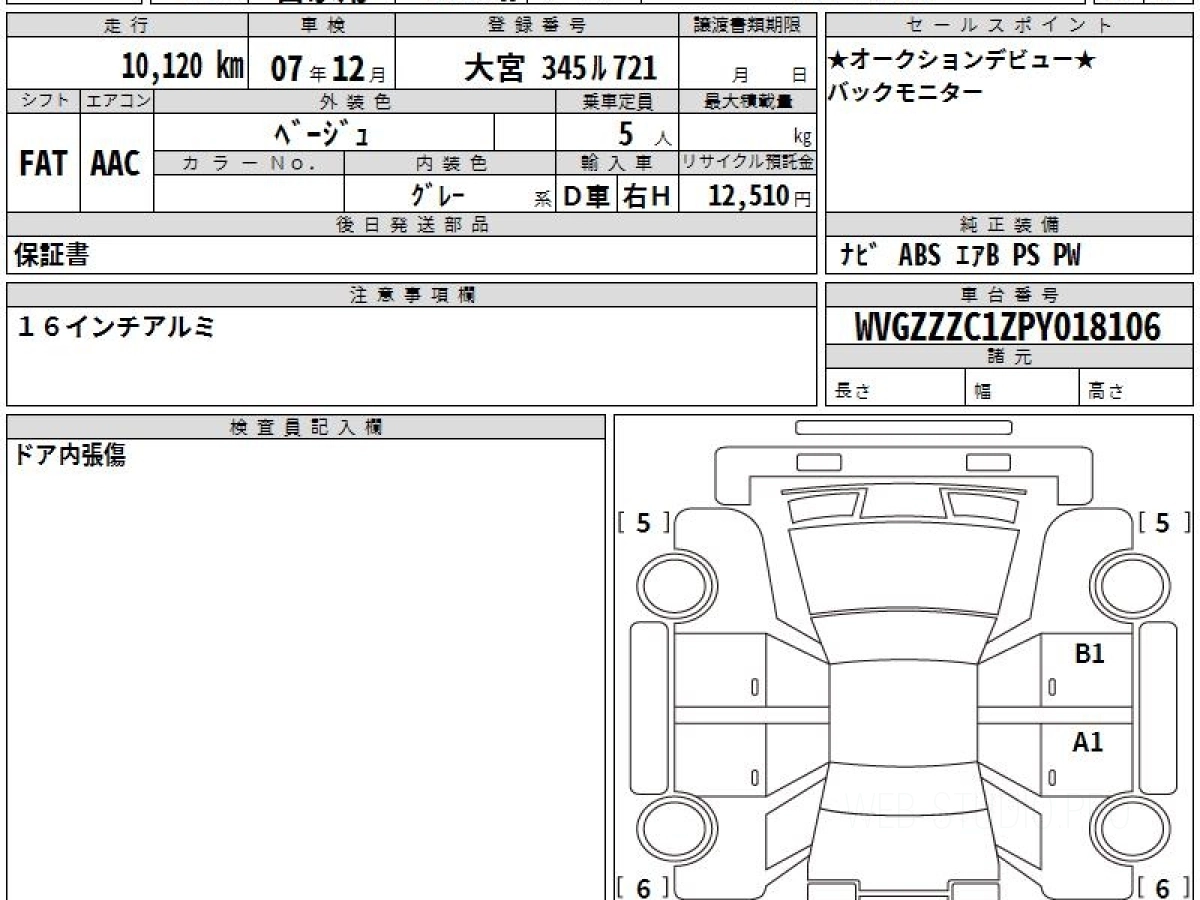Image resolution: width=1200 pixels, height=900 pixels.
Task: Click the 純正装備 header
Action: tap(1009, 225)
